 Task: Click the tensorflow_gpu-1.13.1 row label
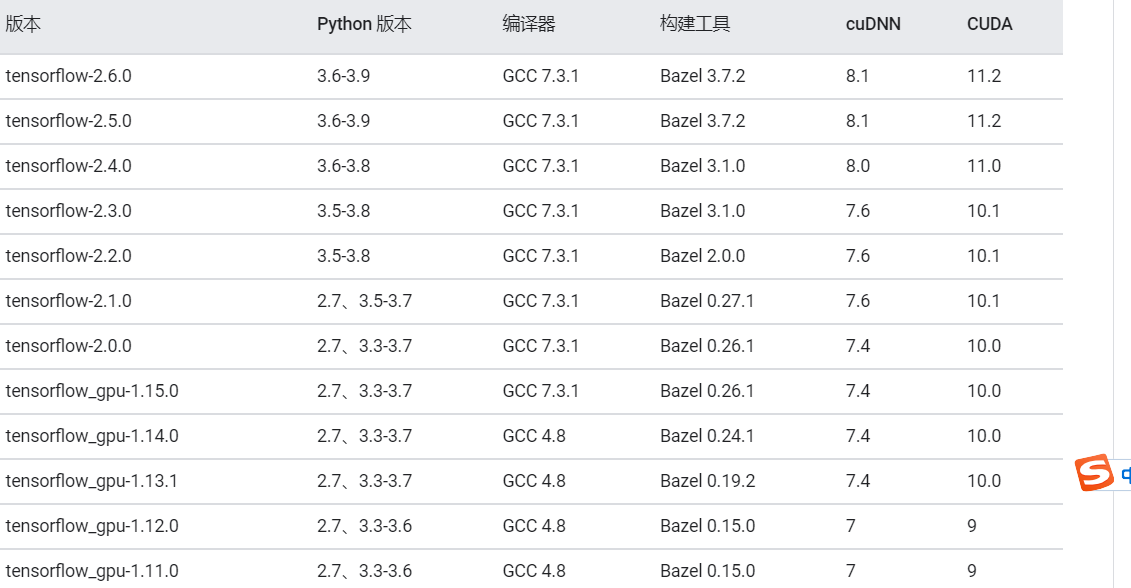tap(92, 481)
